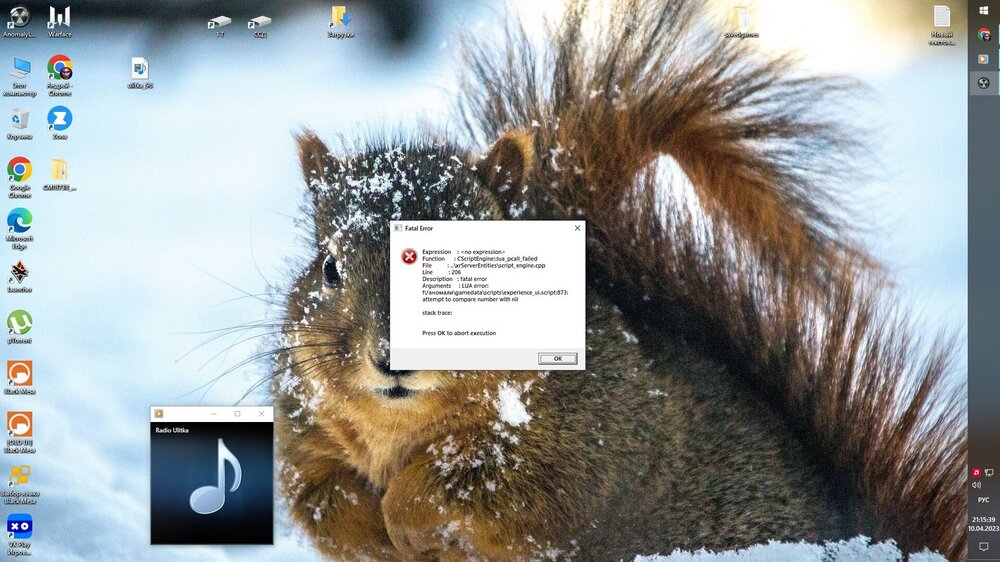Viewport: 1000px width, 562px height.
Task: Select the ulitka audio file on the desktop
Action: pyautogui.click(x=140, y=68)
